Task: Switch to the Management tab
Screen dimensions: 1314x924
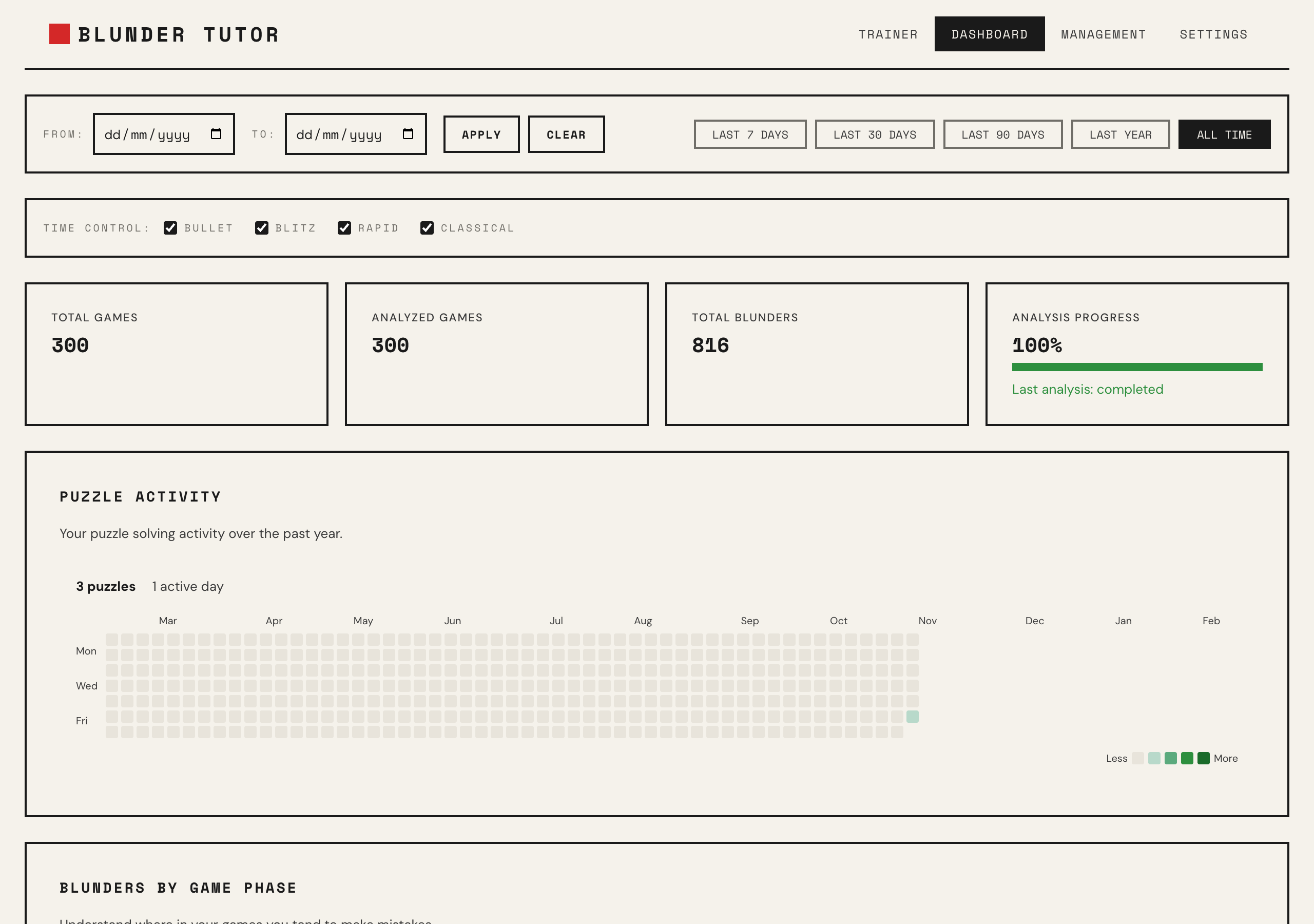Action: [1103, 34]
